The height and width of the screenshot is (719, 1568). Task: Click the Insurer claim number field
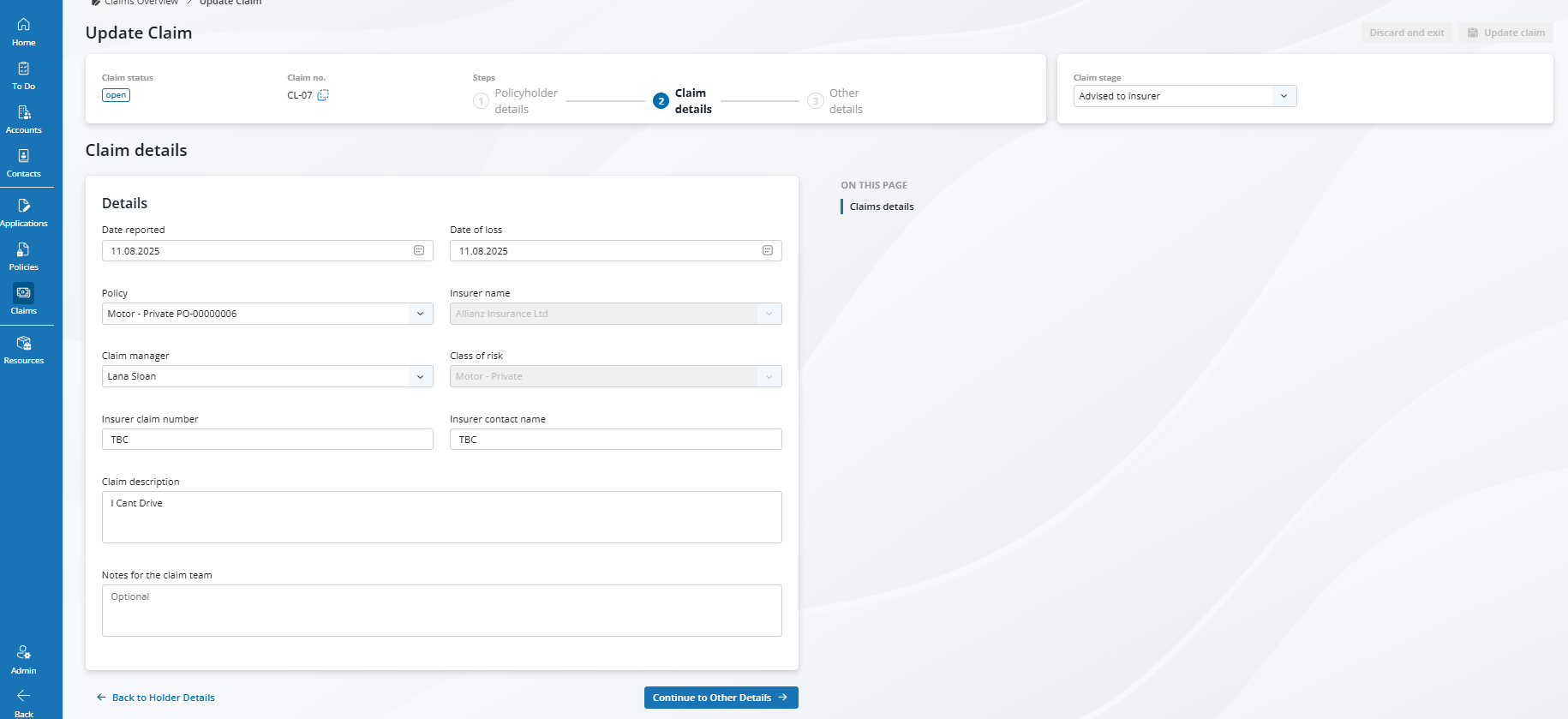coord(267,440)
